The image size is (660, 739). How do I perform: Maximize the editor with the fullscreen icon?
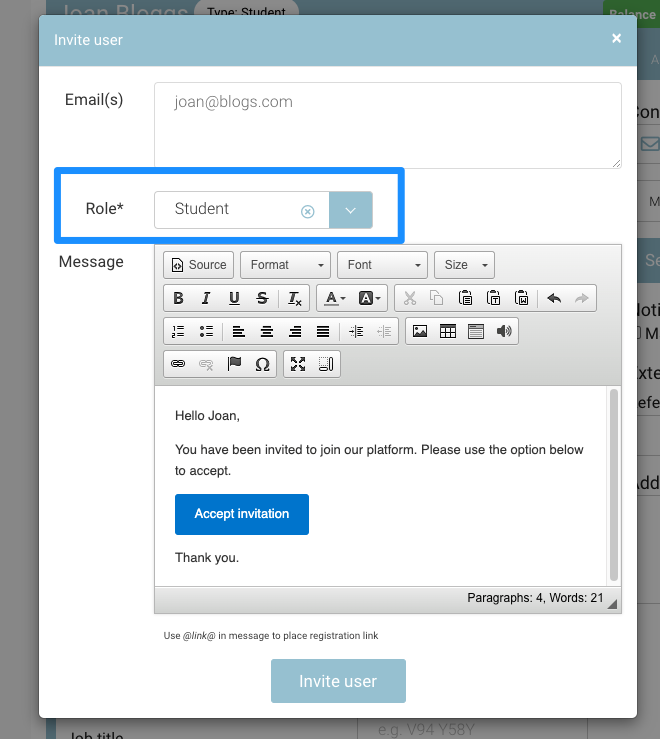[x=298, y=364]
